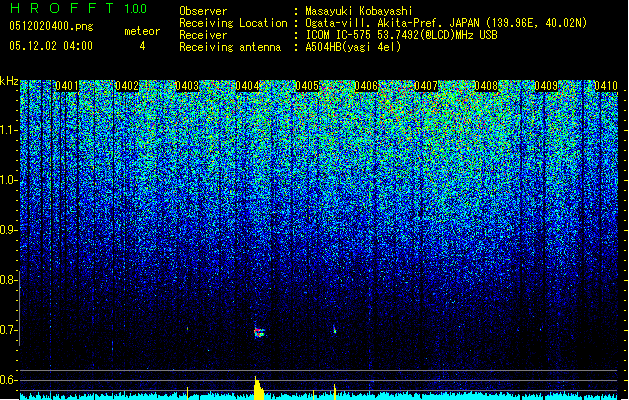
Task: Click the 0404 time marker label
Action: (x=247, y=86)
